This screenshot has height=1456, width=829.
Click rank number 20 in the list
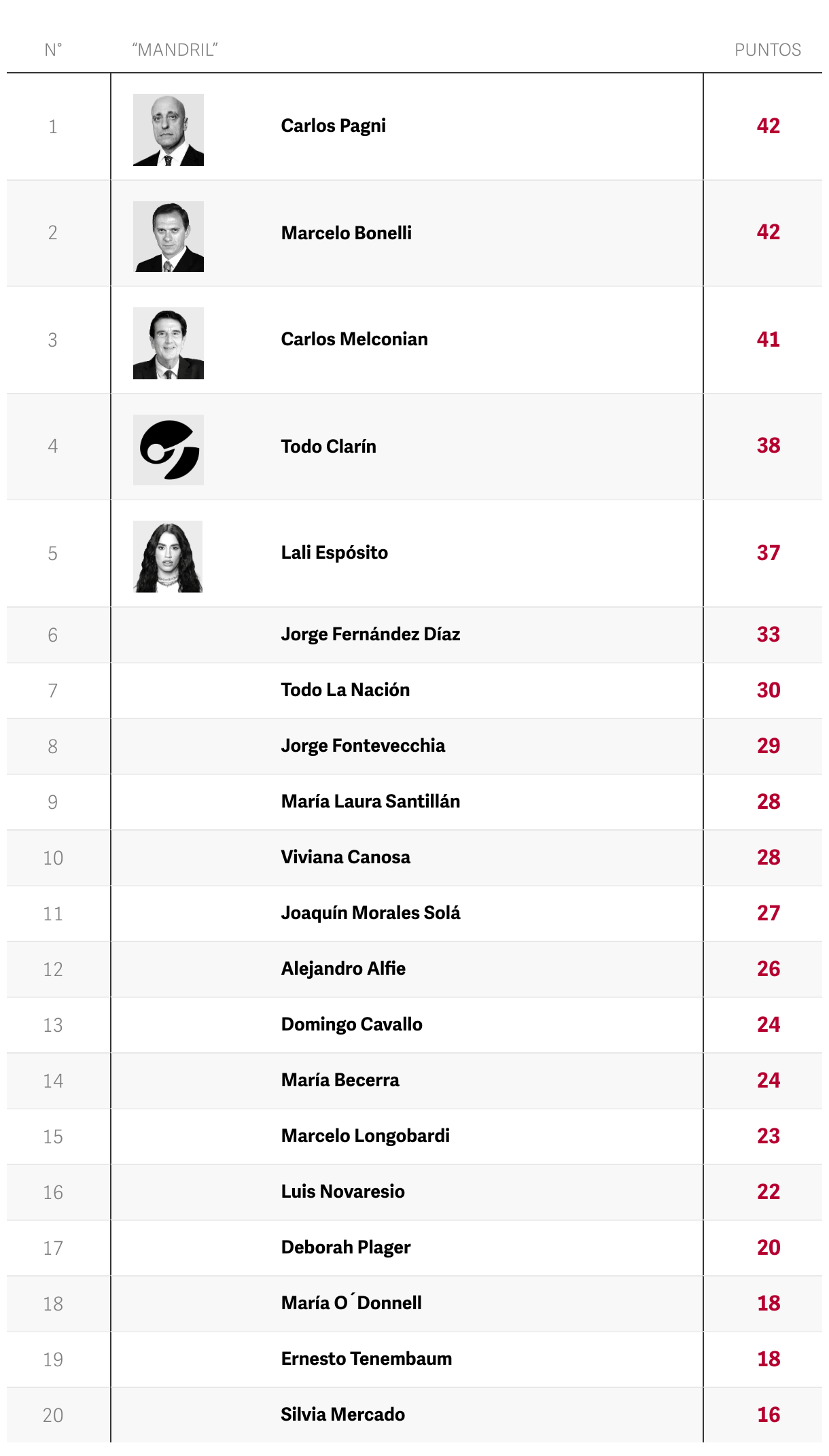tap(53, 1415)
